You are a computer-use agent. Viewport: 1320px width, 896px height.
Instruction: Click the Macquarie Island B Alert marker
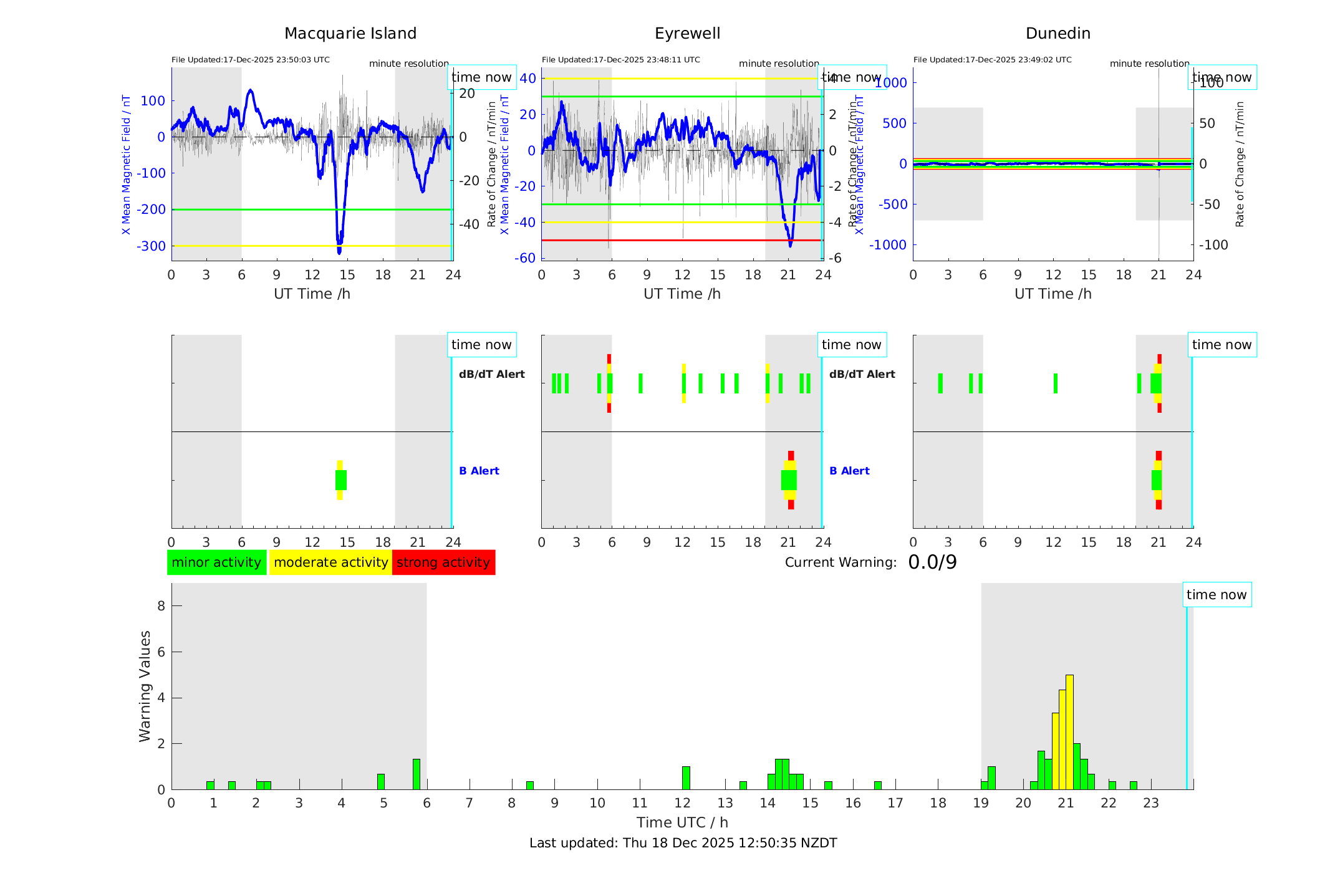(340, 480)
